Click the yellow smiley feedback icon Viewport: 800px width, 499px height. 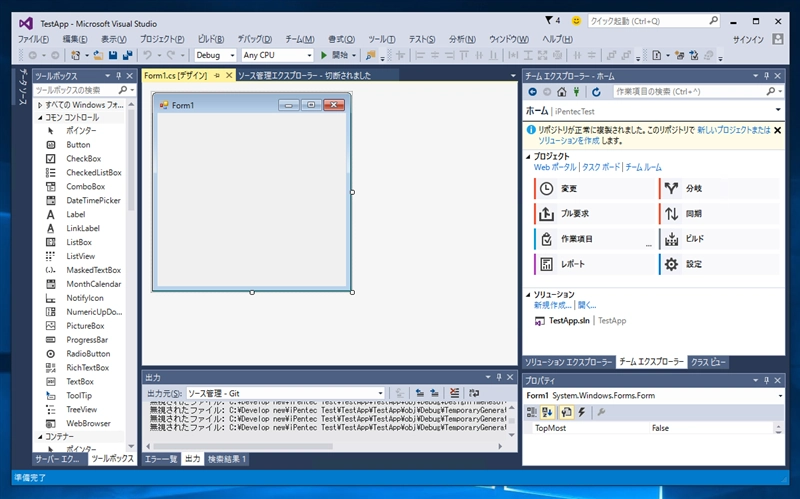576,20
